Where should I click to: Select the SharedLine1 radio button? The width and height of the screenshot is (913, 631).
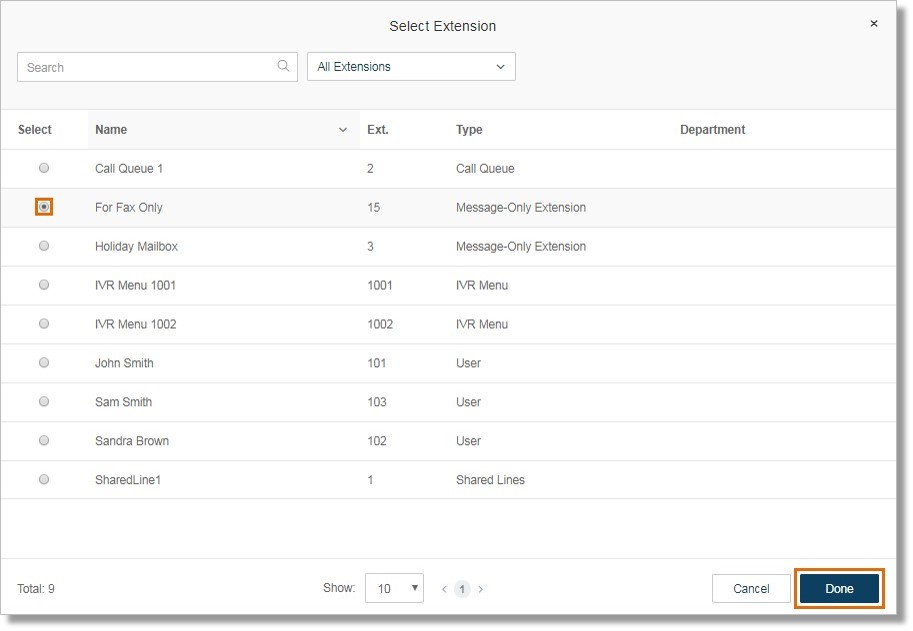coord(44,480)
